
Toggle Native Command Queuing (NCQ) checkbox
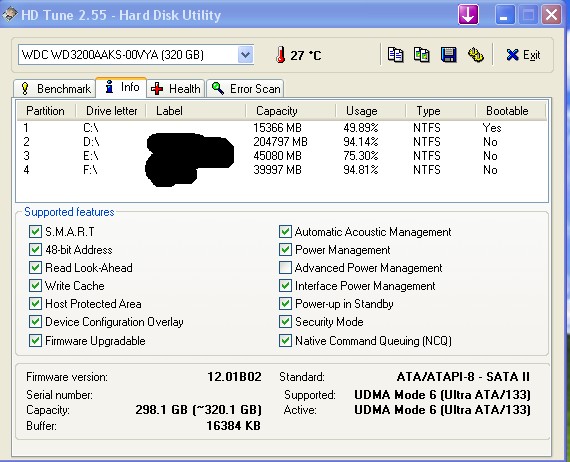(285, 341)
